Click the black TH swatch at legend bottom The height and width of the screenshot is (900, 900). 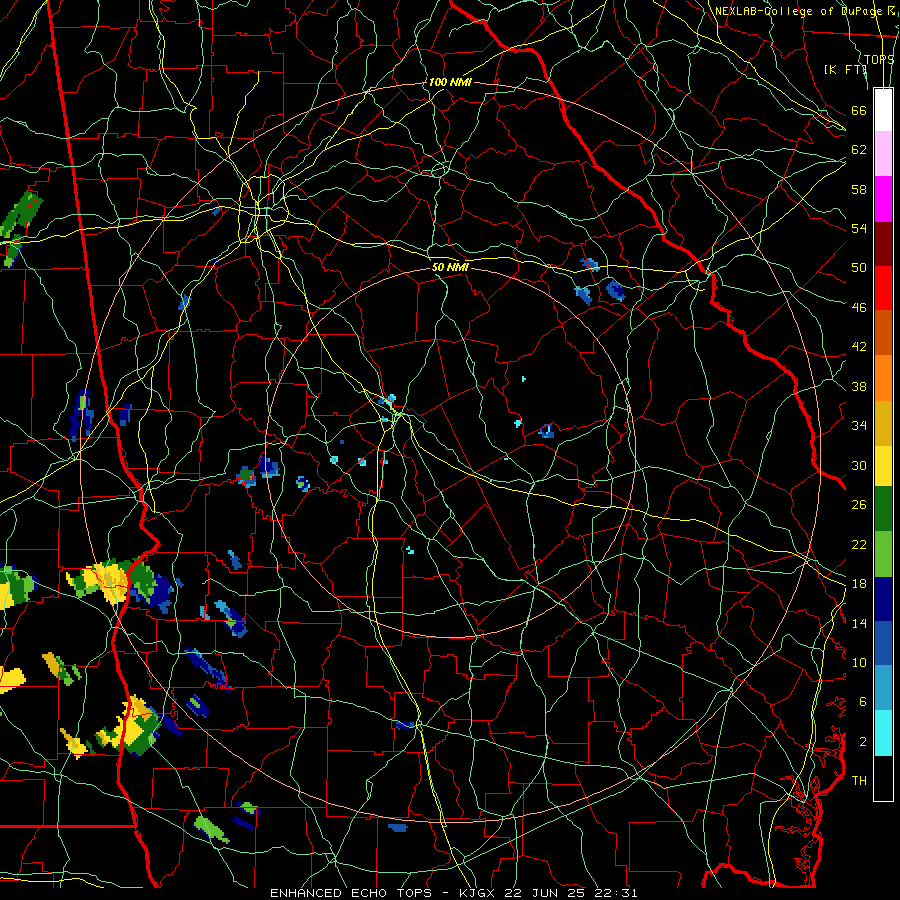click(x=883, y=778)
